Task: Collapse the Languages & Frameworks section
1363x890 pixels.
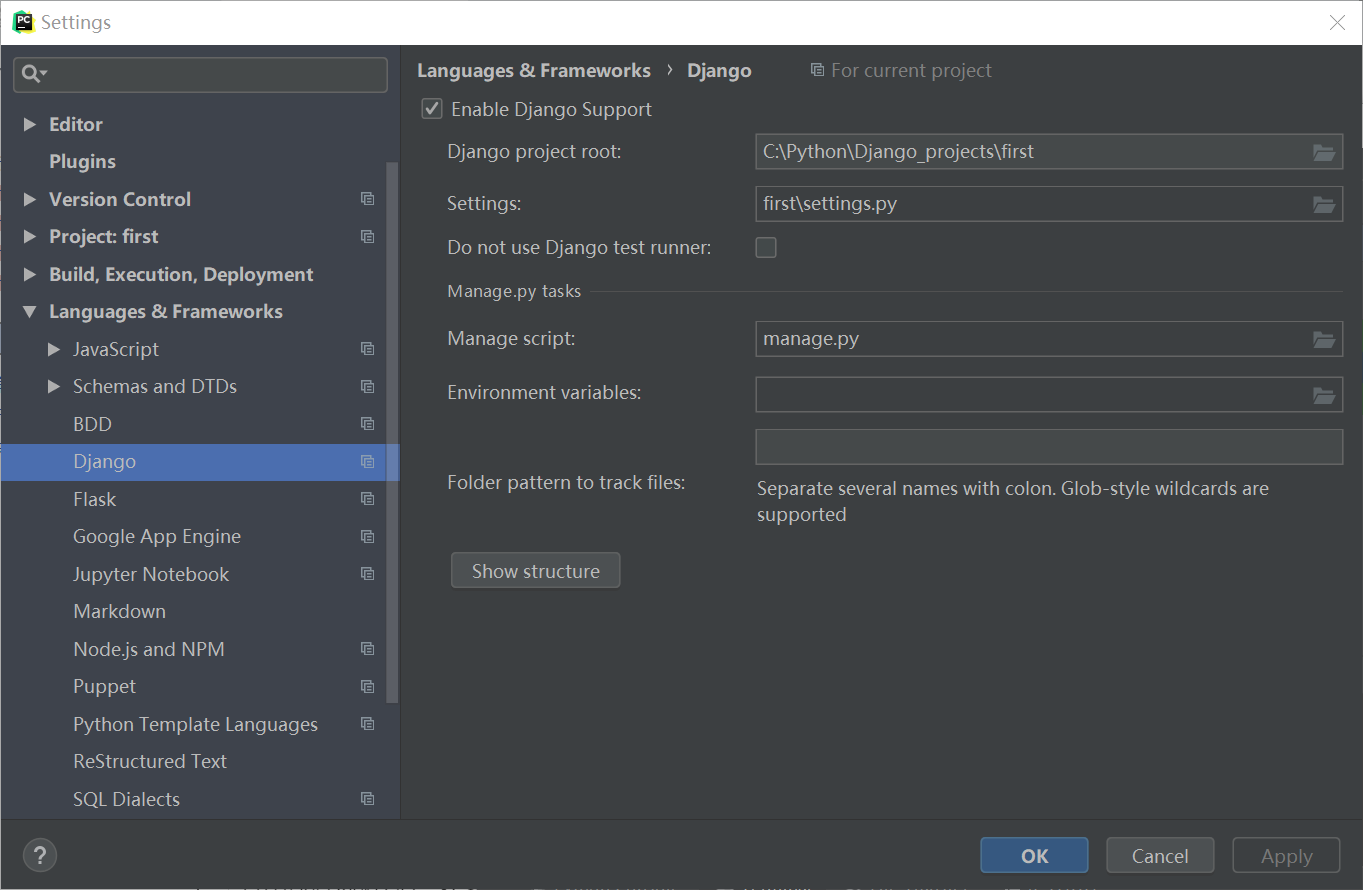Action: pos(30,312)
